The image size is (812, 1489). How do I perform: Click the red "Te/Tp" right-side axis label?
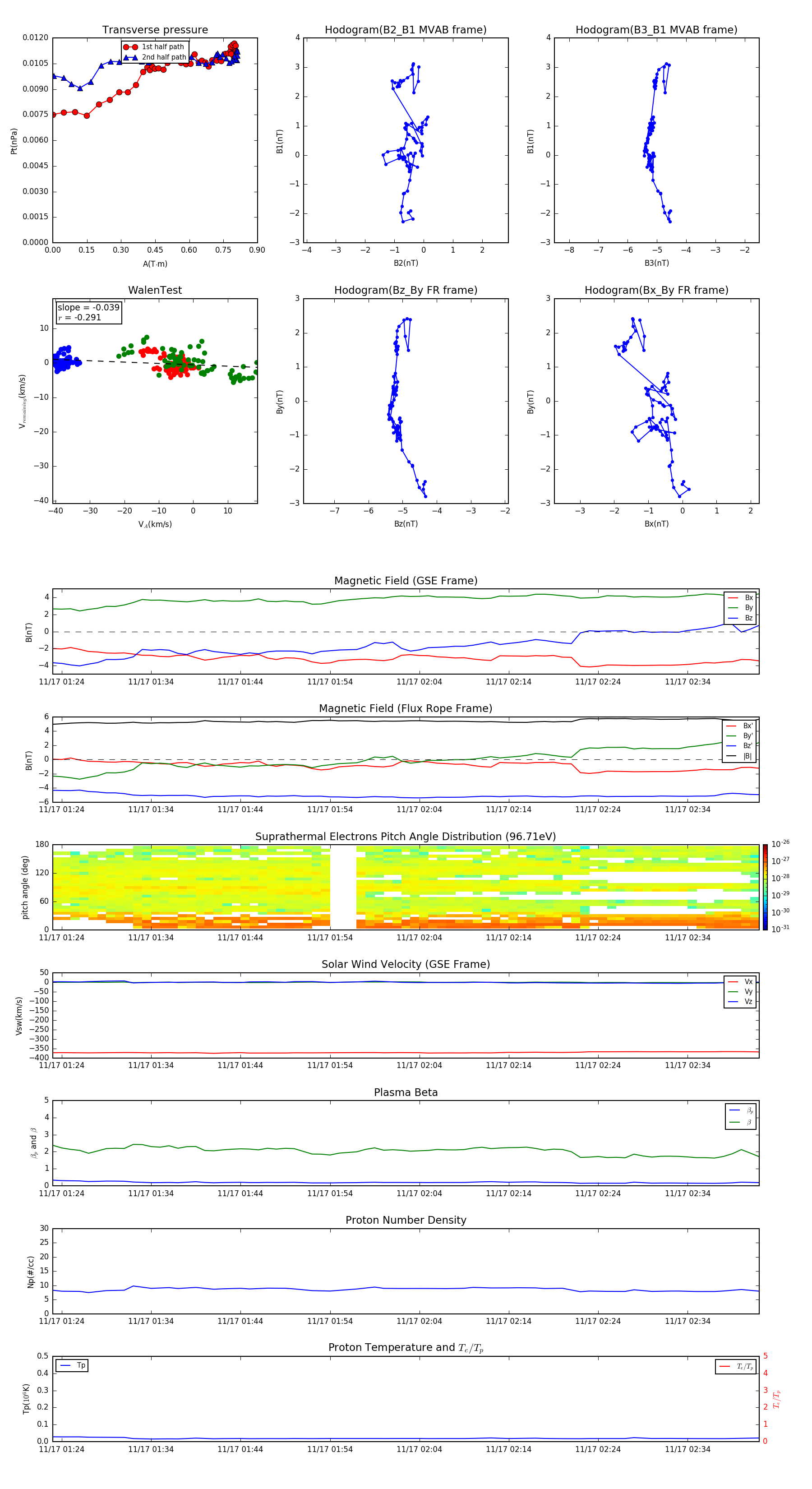pos(777,1399)
